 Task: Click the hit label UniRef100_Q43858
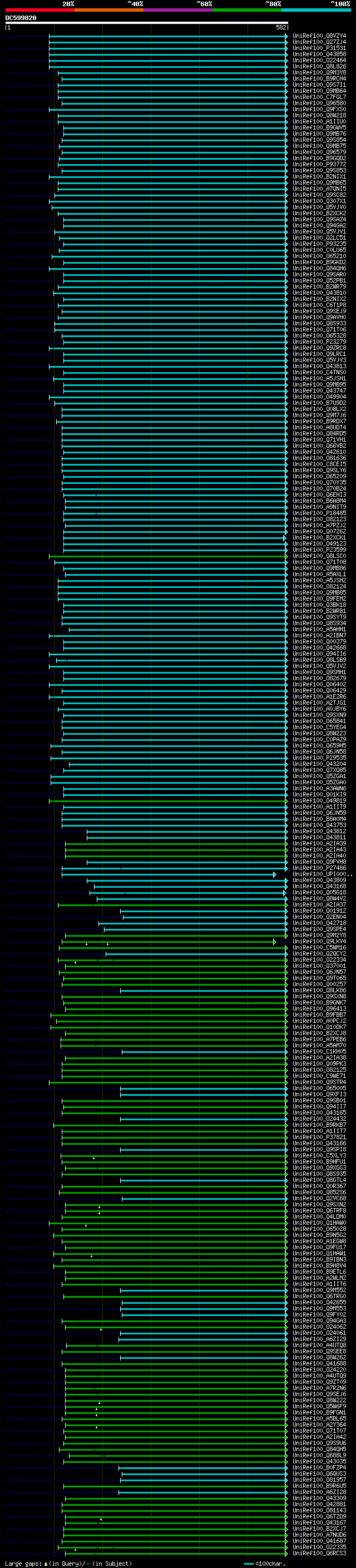(319, 54)
